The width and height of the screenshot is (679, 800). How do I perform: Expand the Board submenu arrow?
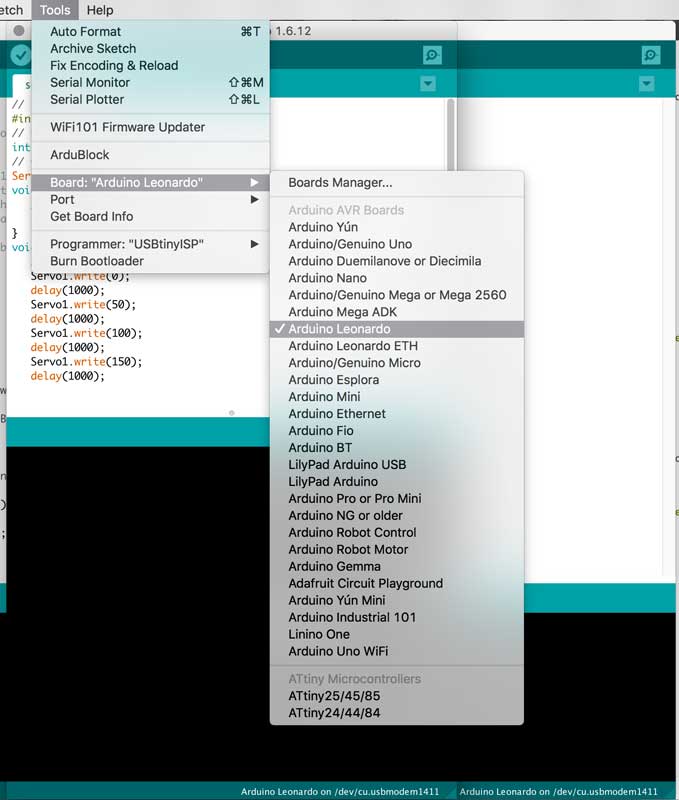[254, 183]
